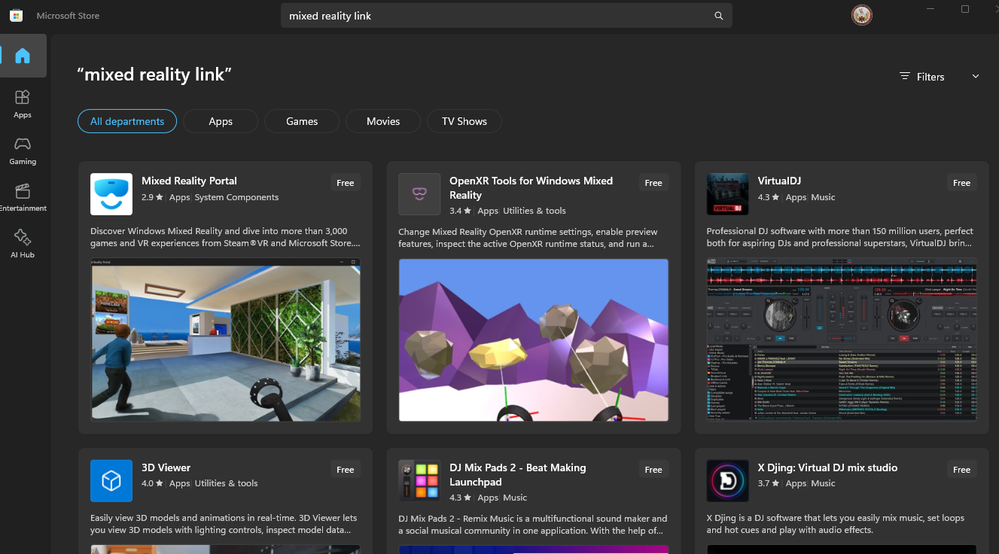Image resolution: width=999 pixels, height=554 pixels.
Task: Select the TV Shows department filter
Action: click(464, 121)
